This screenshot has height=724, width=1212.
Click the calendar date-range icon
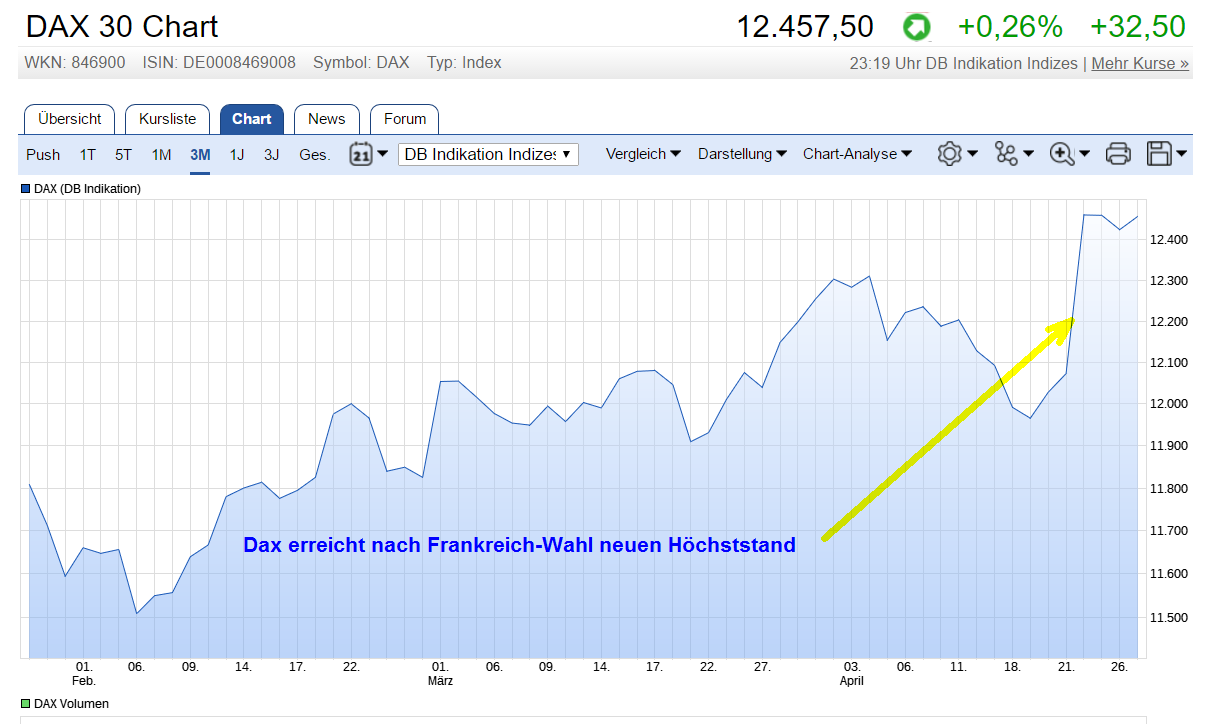point(361,154)
